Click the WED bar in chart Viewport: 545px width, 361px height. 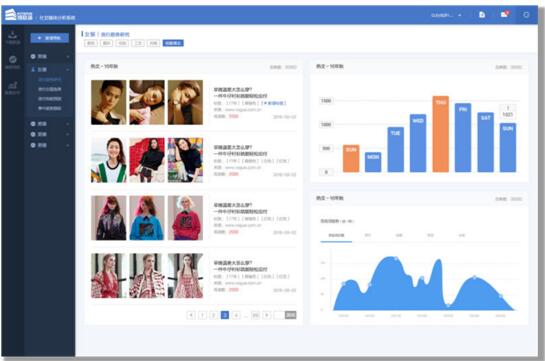pos(418,143)
